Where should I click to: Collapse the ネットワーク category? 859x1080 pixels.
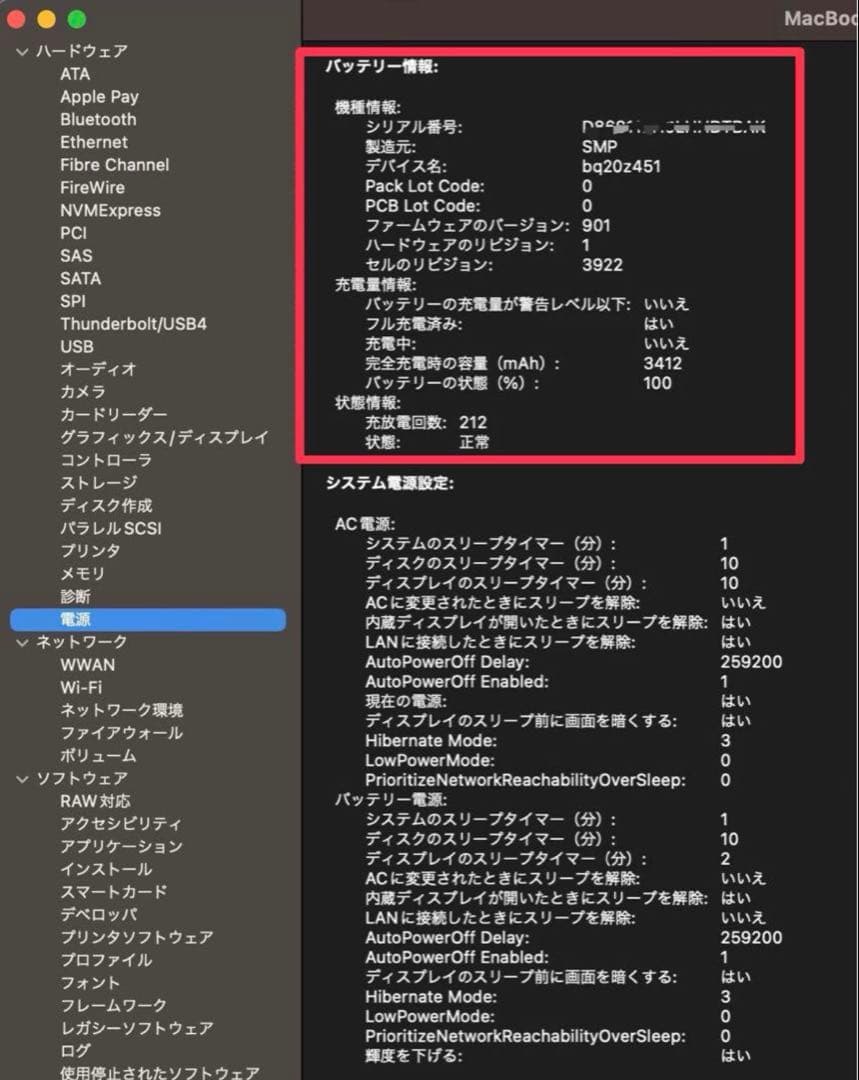click(22, 642)
